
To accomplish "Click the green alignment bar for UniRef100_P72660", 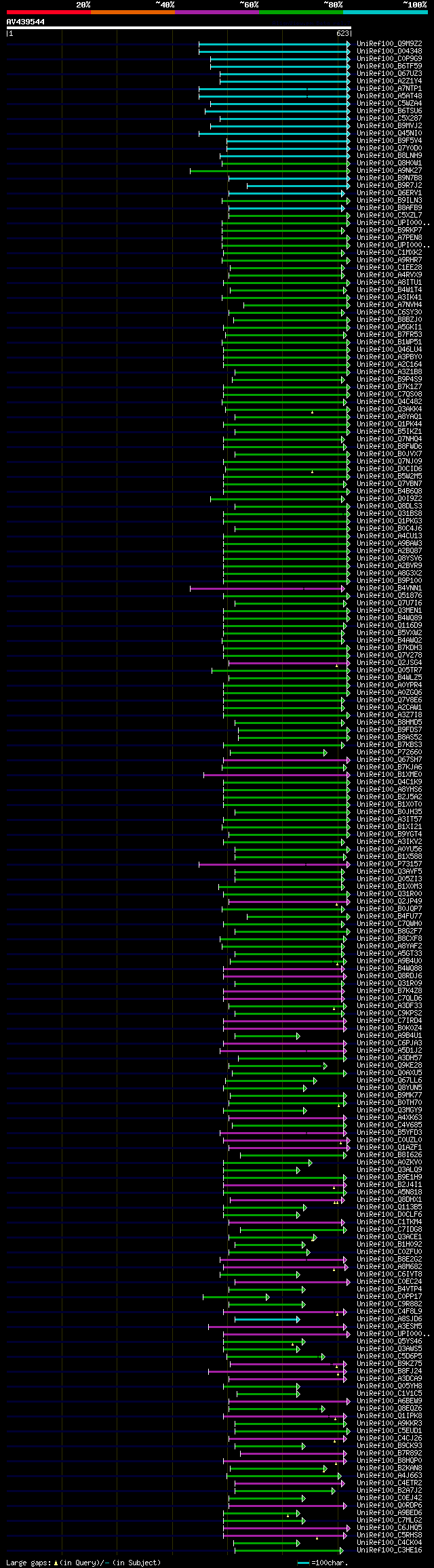I will tap(278, 752).
